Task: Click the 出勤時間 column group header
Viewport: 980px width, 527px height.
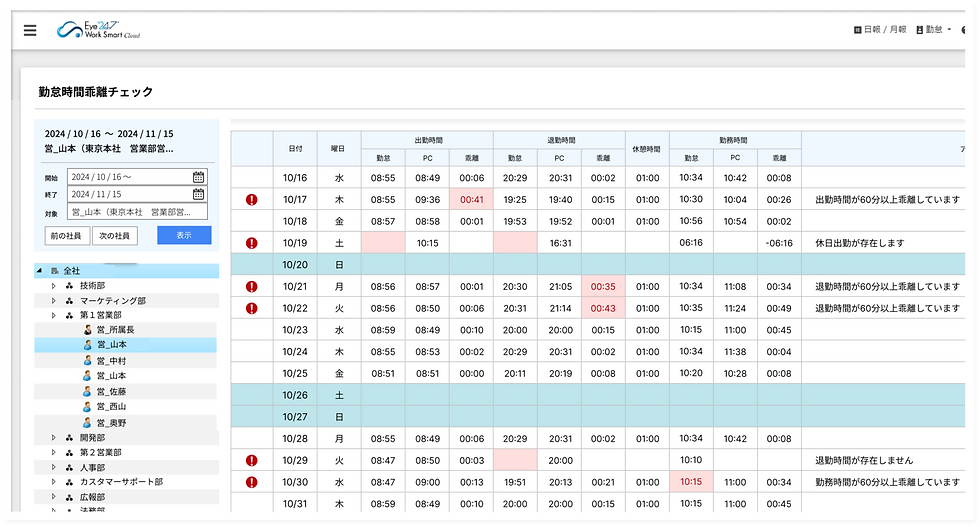Action: coord(428,141)
